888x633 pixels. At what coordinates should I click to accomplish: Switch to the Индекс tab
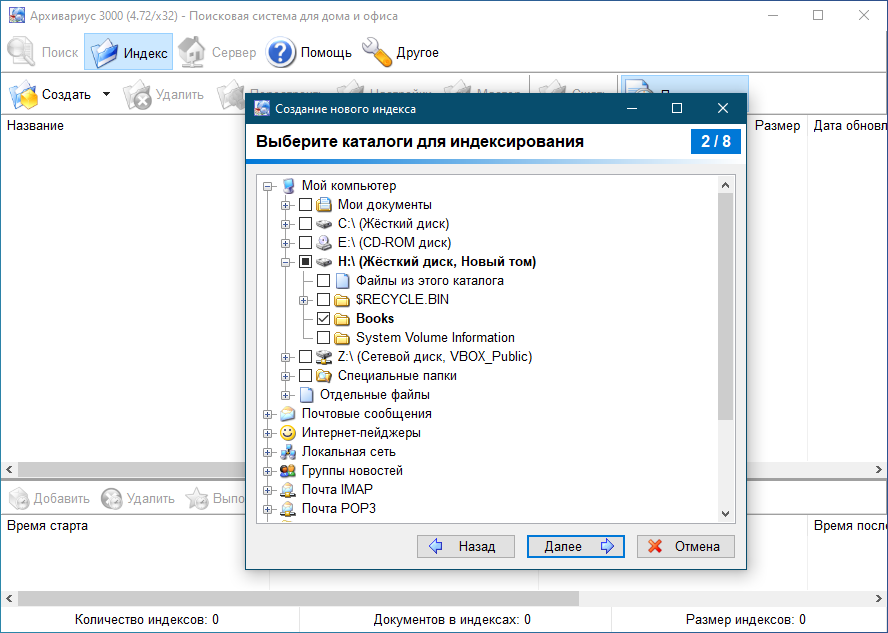coord(129,52)
